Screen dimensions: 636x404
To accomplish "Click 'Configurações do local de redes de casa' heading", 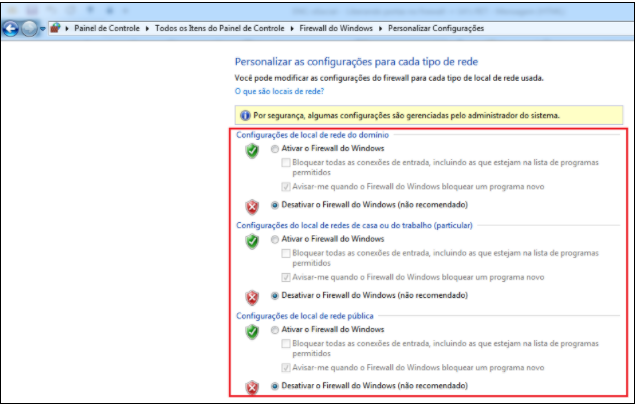I will (x=354, y=225).
